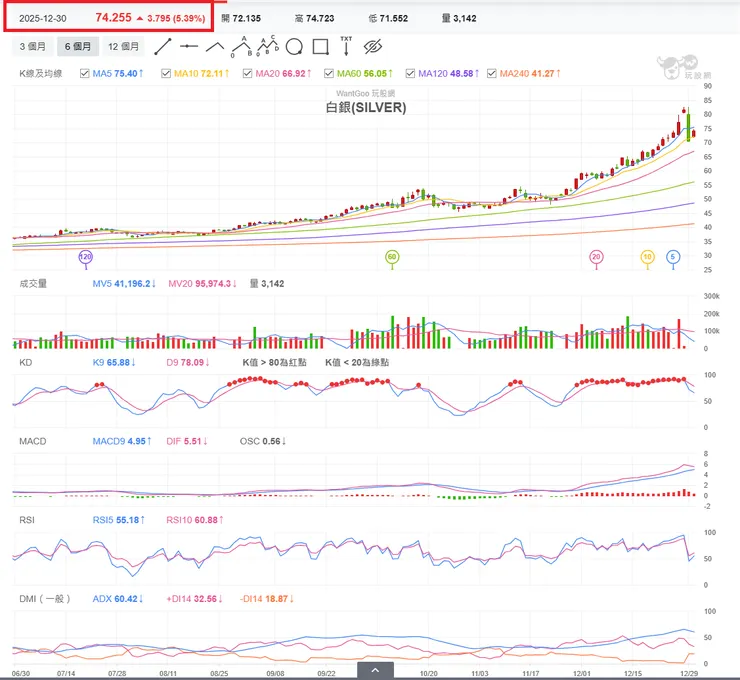Click the OSC 0.56 value

click(x=263, y=441)
